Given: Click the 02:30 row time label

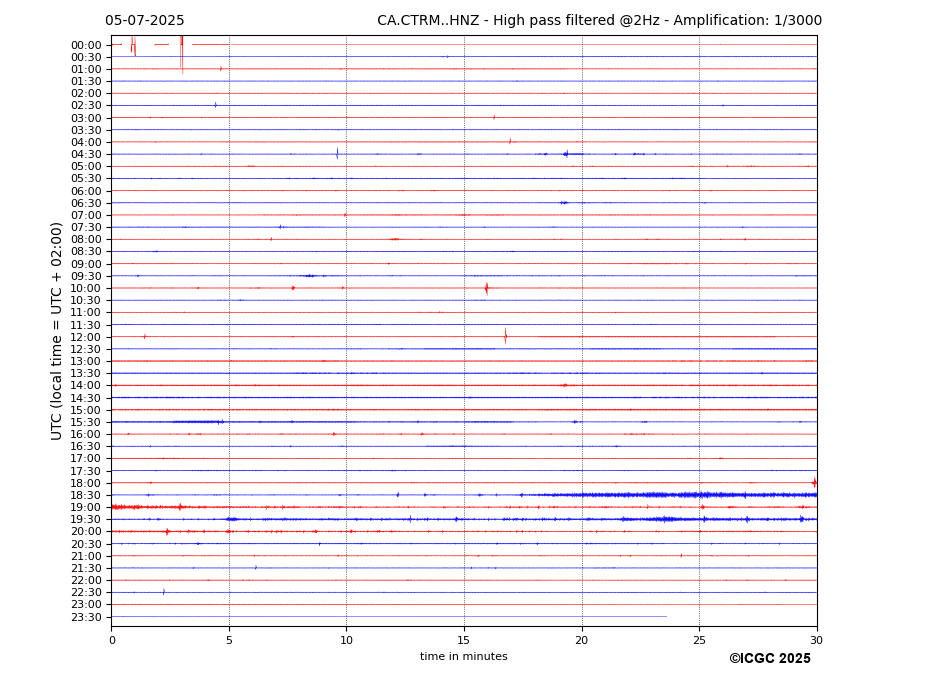Looking at the screenshot, I should (86, 106).
